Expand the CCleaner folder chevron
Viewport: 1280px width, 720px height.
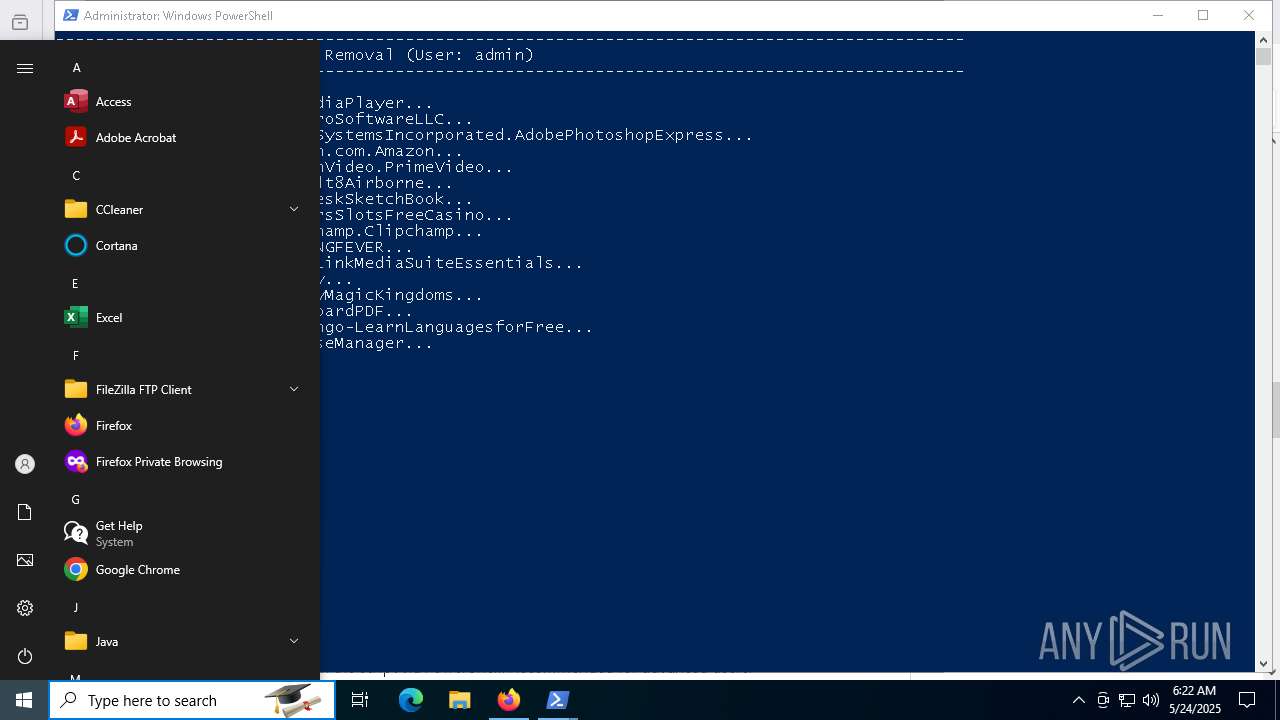pos(294,209)
